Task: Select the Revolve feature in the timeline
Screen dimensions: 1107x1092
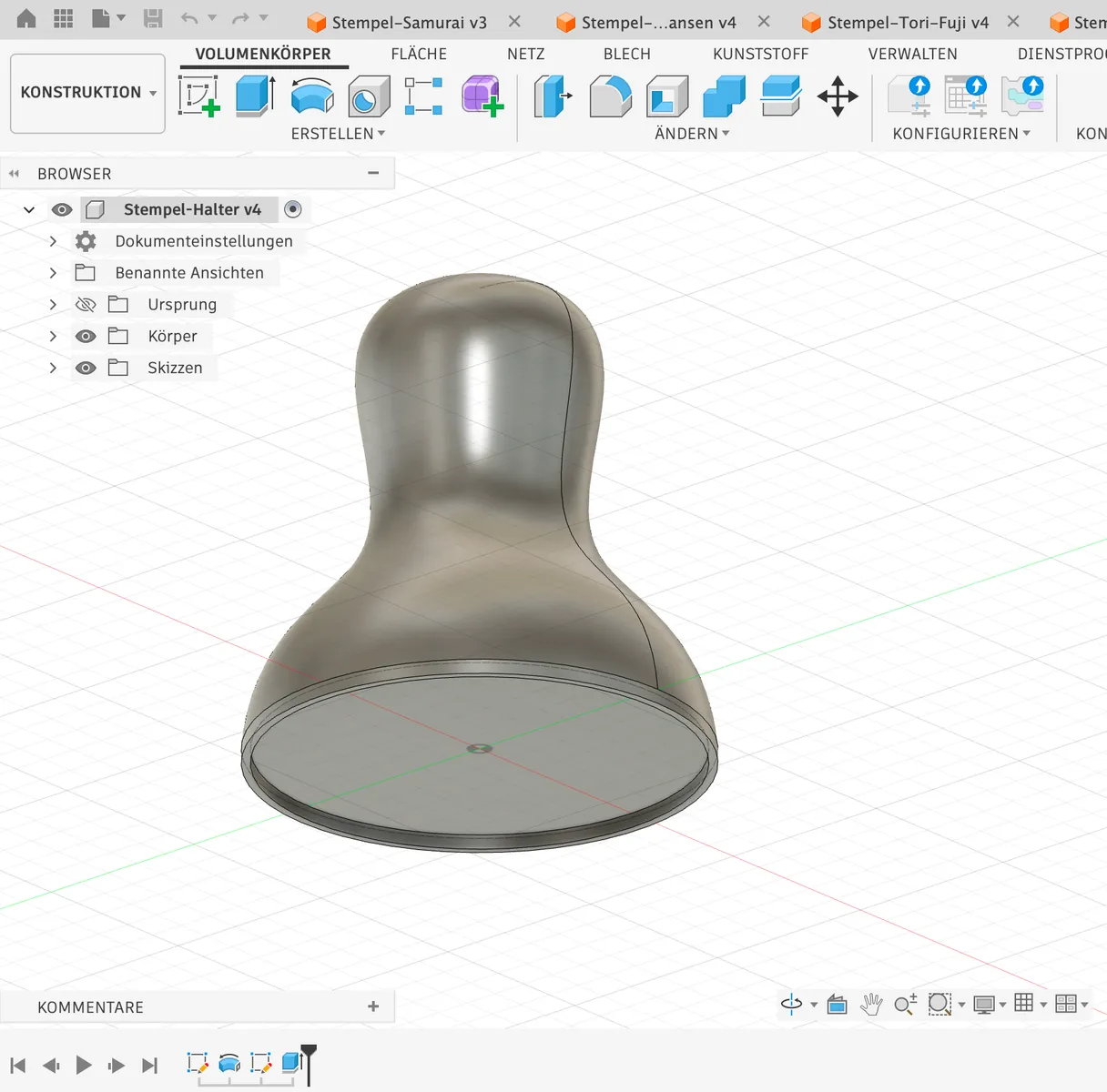Action: pyautogui.click(x=229, y=1062)
